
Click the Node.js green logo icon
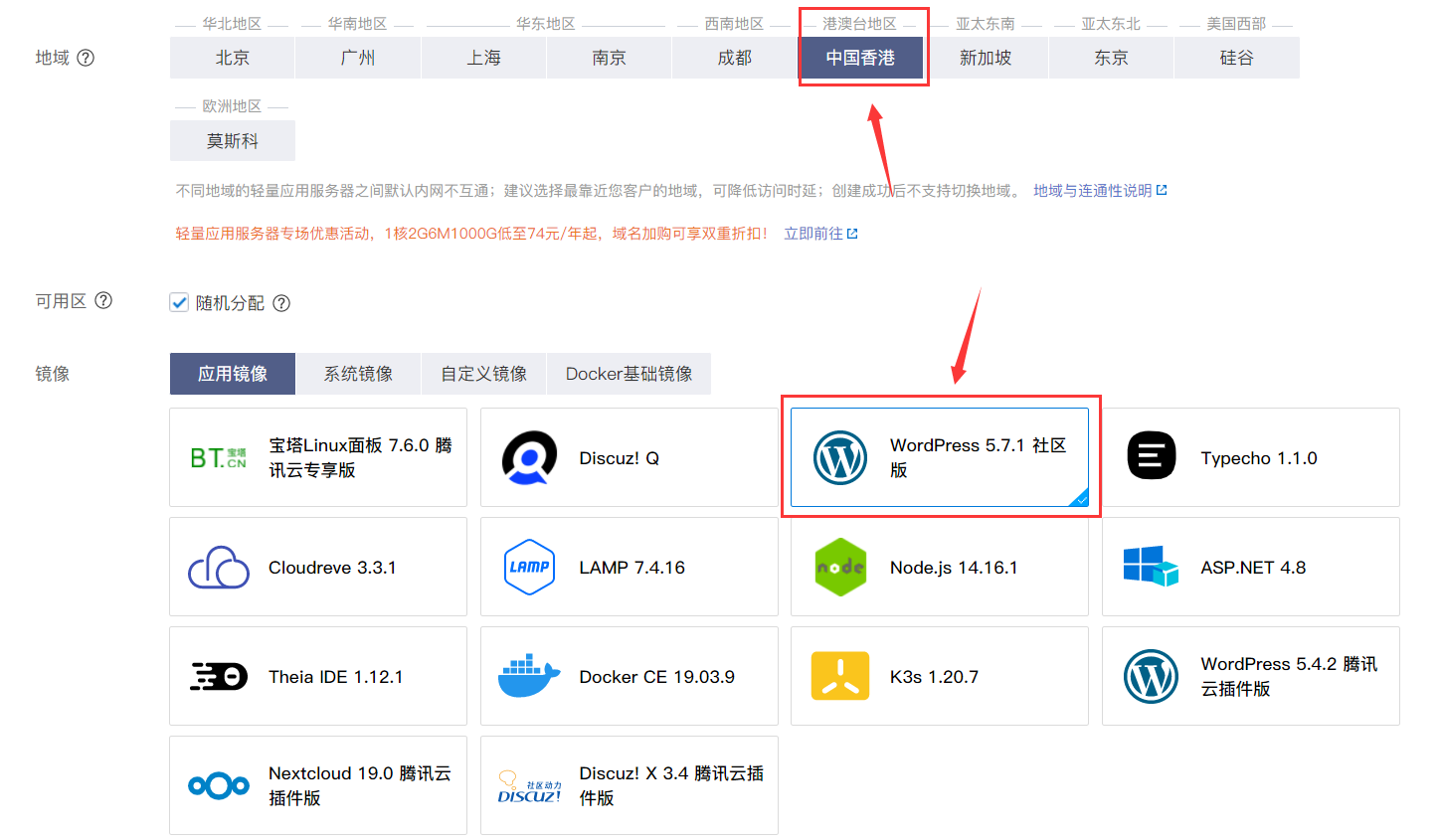tap(840, 567)
